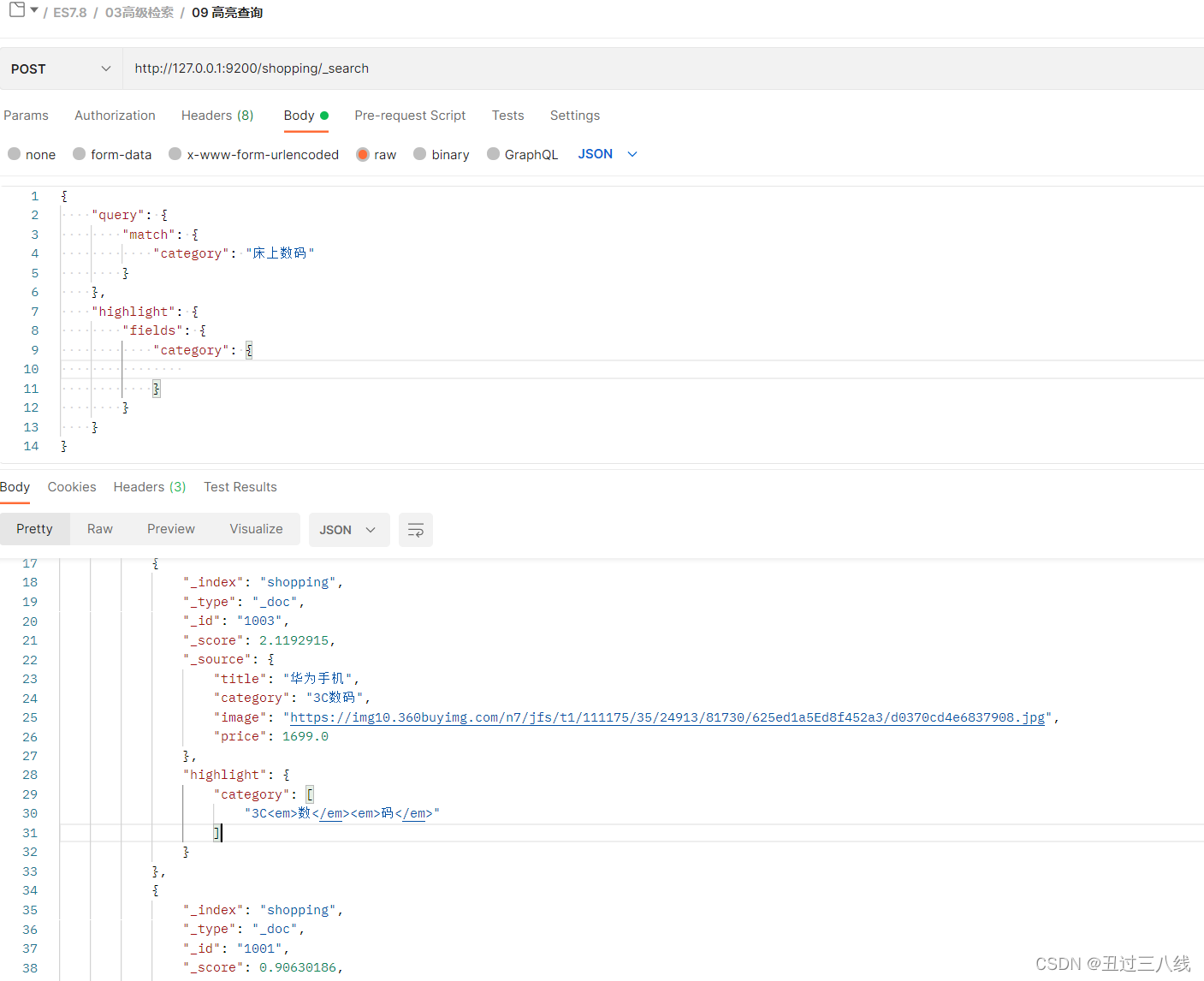Click the "query" key in request editor
The image size is (1204, 981).
[x=118, y=215]
